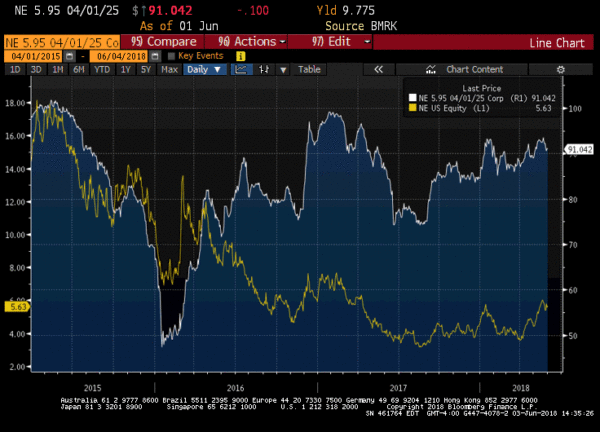Click the Last Price legend heading
This screenshot has width=600, height=432.
click(481, 88)
